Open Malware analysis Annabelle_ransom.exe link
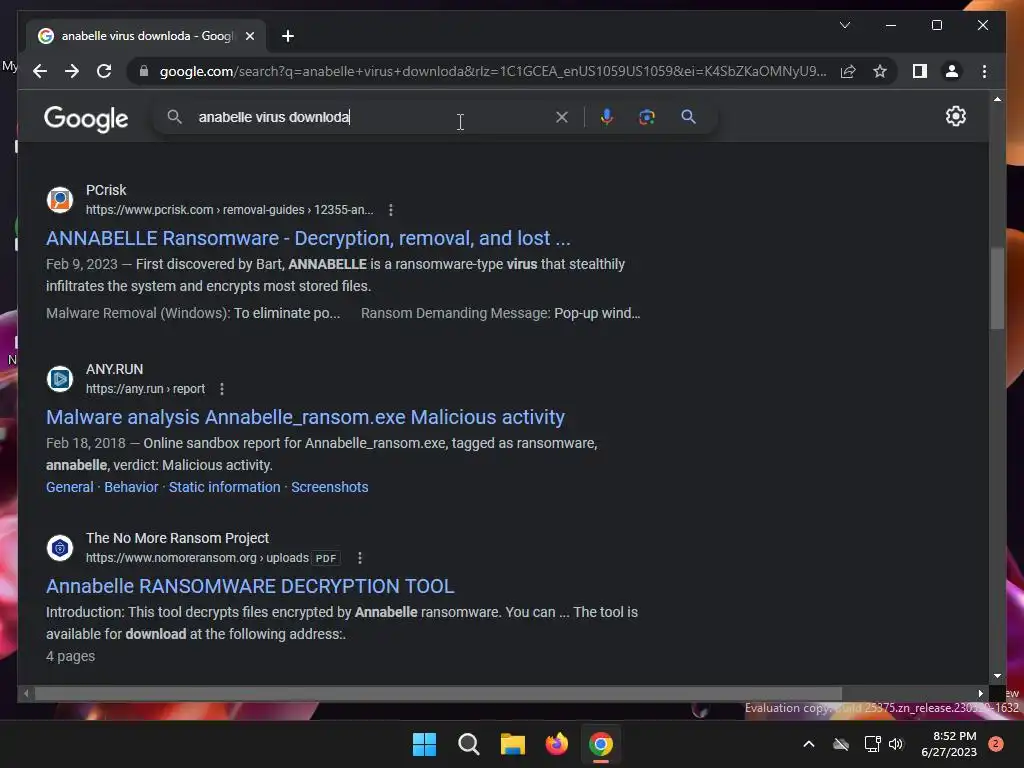1024x768 pixels. point(305,417)
